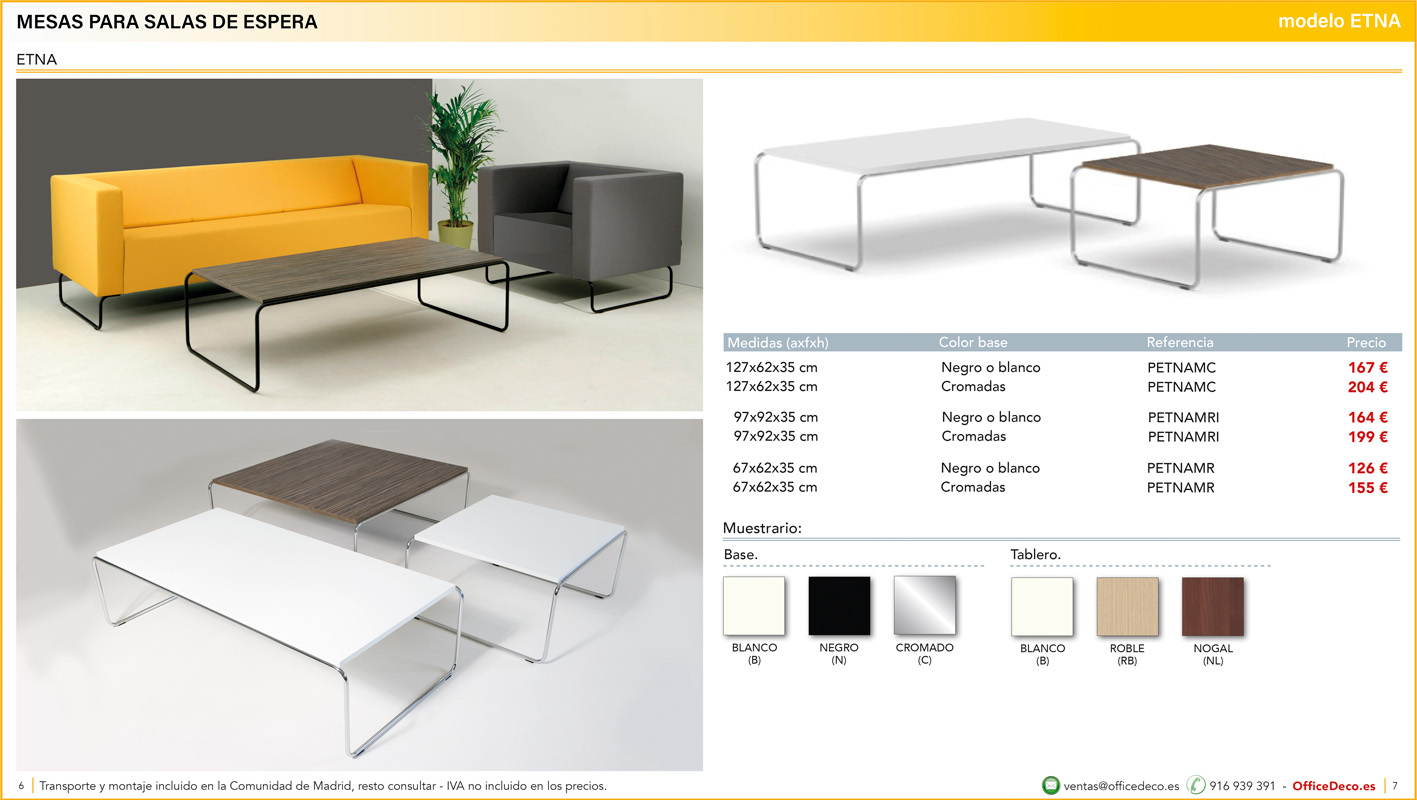Click the 'NOGAL (NL)' swatch label
The width and height of the screenshot is (1417, 800).
1213,655
